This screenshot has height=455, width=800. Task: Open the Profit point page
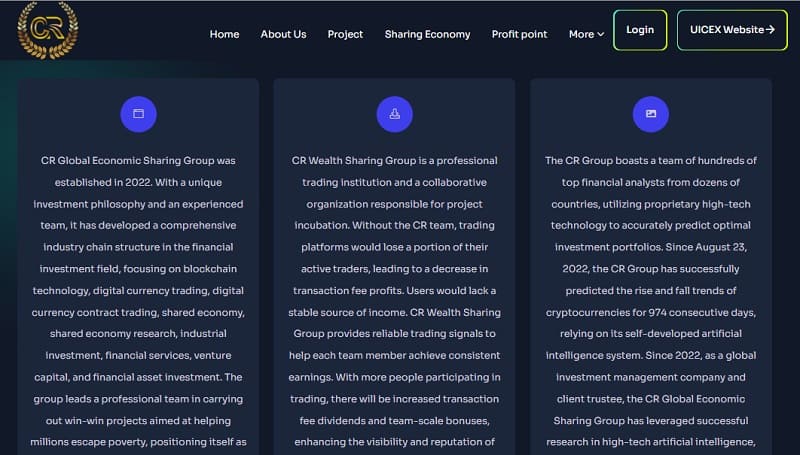pos(519,34)
